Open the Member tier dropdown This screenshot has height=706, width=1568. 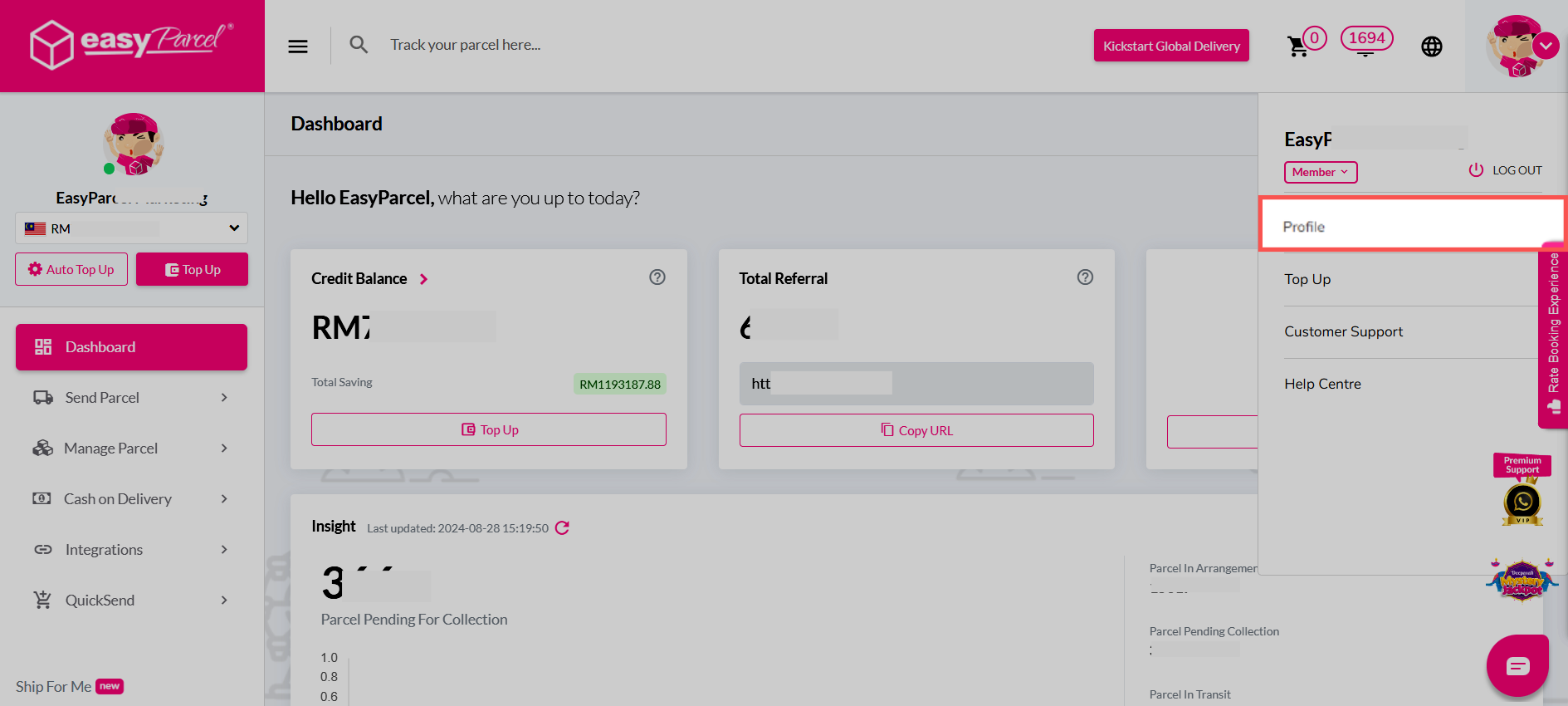tap(1321, 172)
